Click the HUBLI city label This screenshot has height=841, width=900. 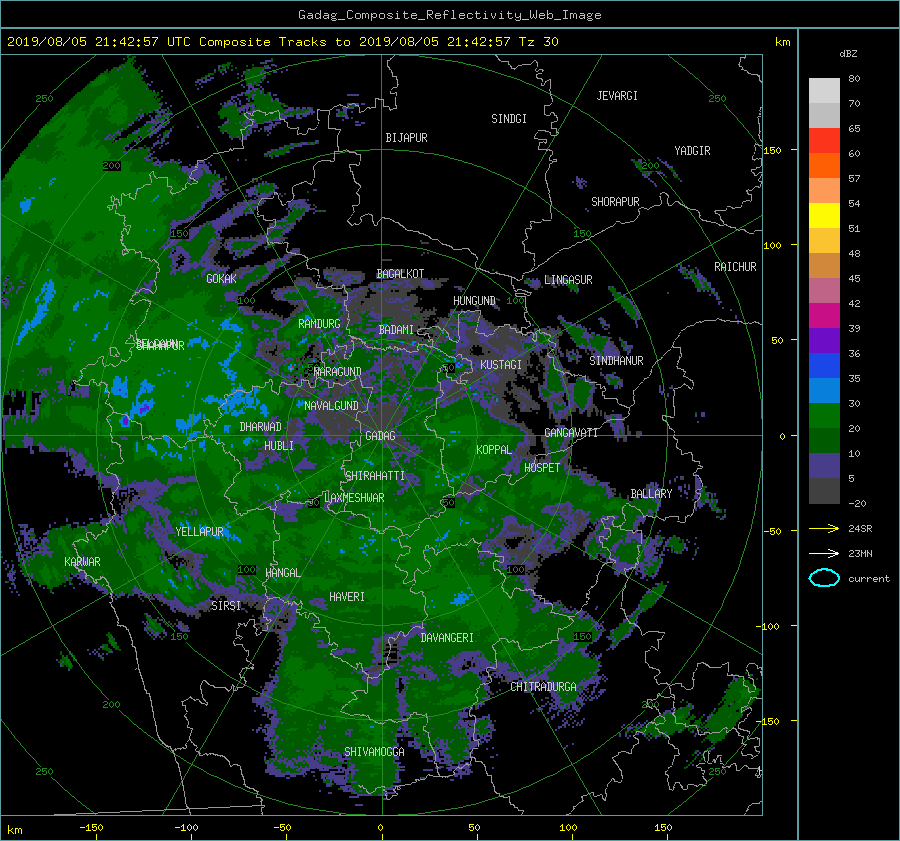pyautogui.click(x=279, y=446)
